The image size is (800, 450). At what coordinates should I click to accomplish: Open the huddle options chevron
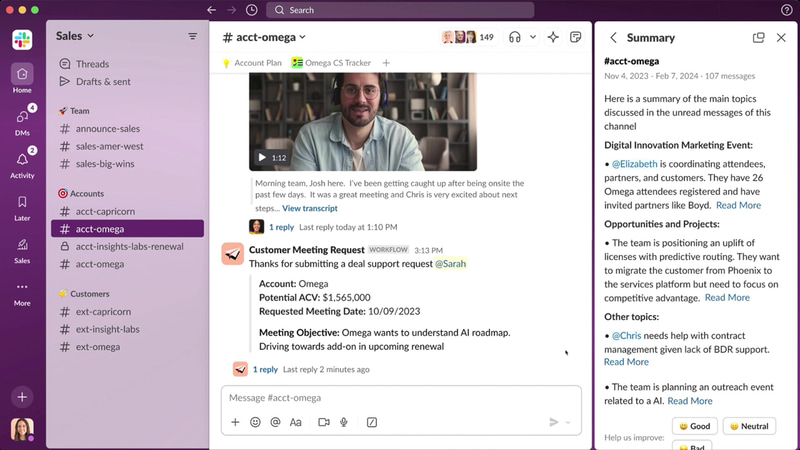pyautogui.click(x=533, y=37)
